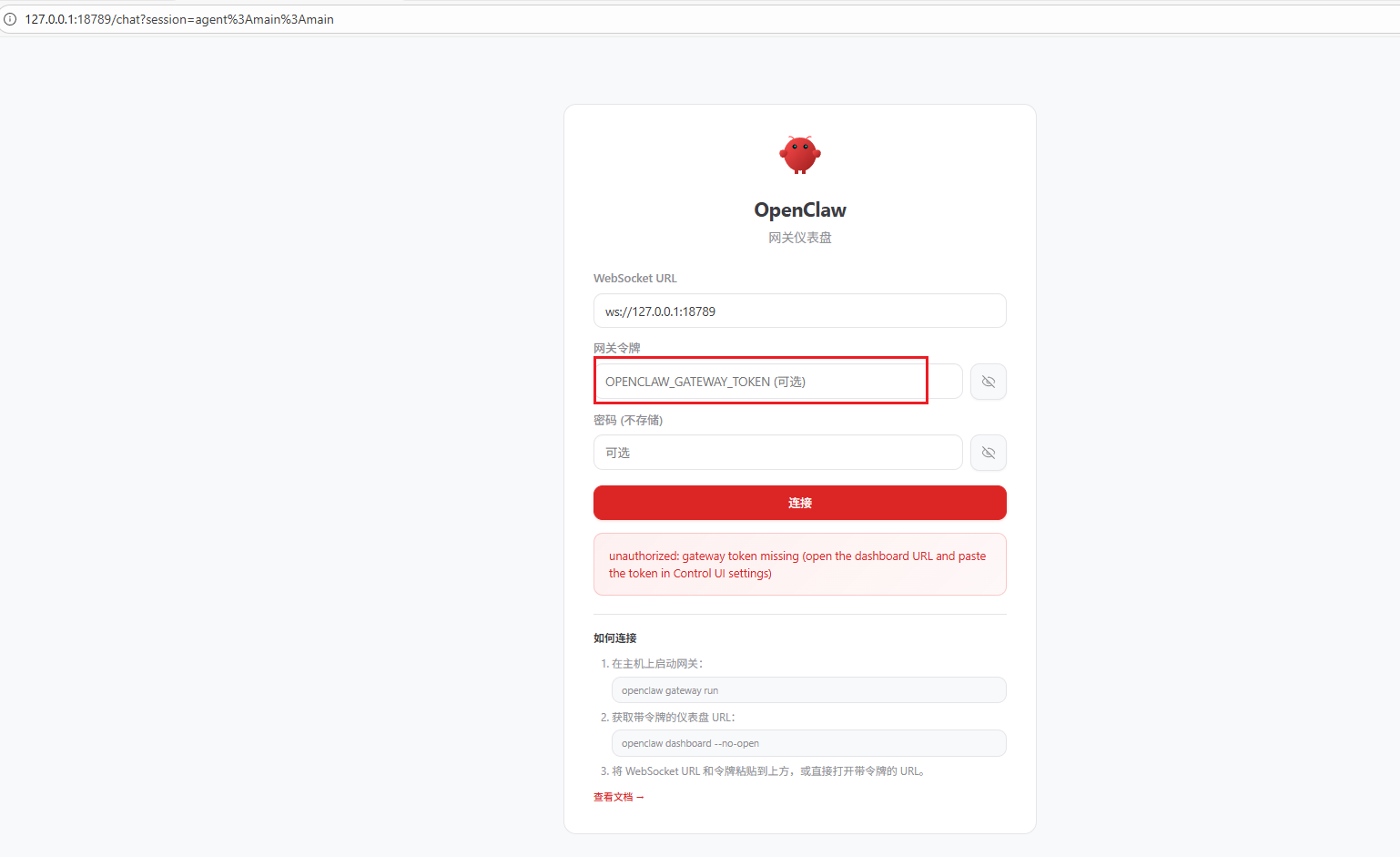Screen dimensions: 1400x857
Task: Click the 网关令牌 field label
Action: pos(617,348)
